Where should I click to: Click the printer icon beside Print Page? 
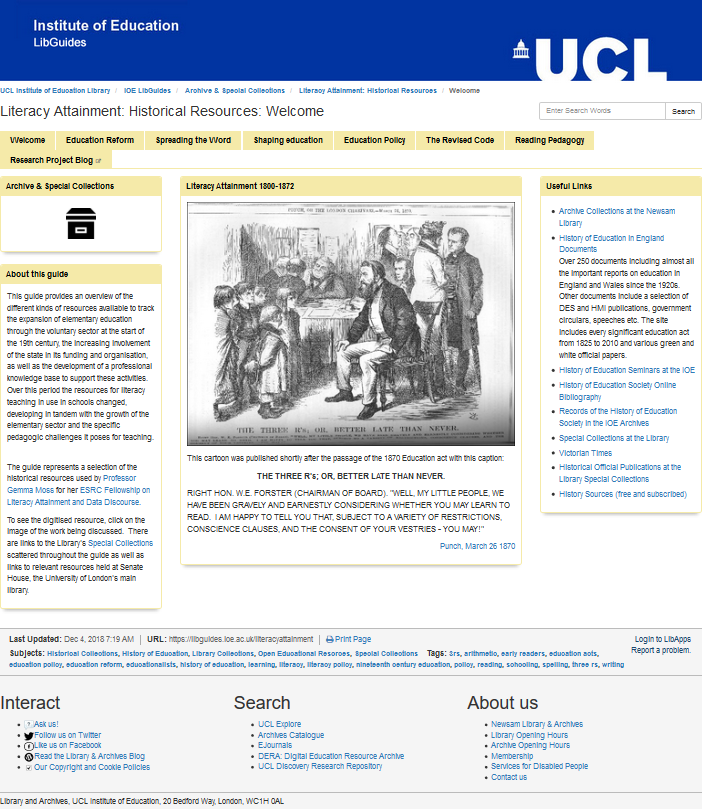330,639
